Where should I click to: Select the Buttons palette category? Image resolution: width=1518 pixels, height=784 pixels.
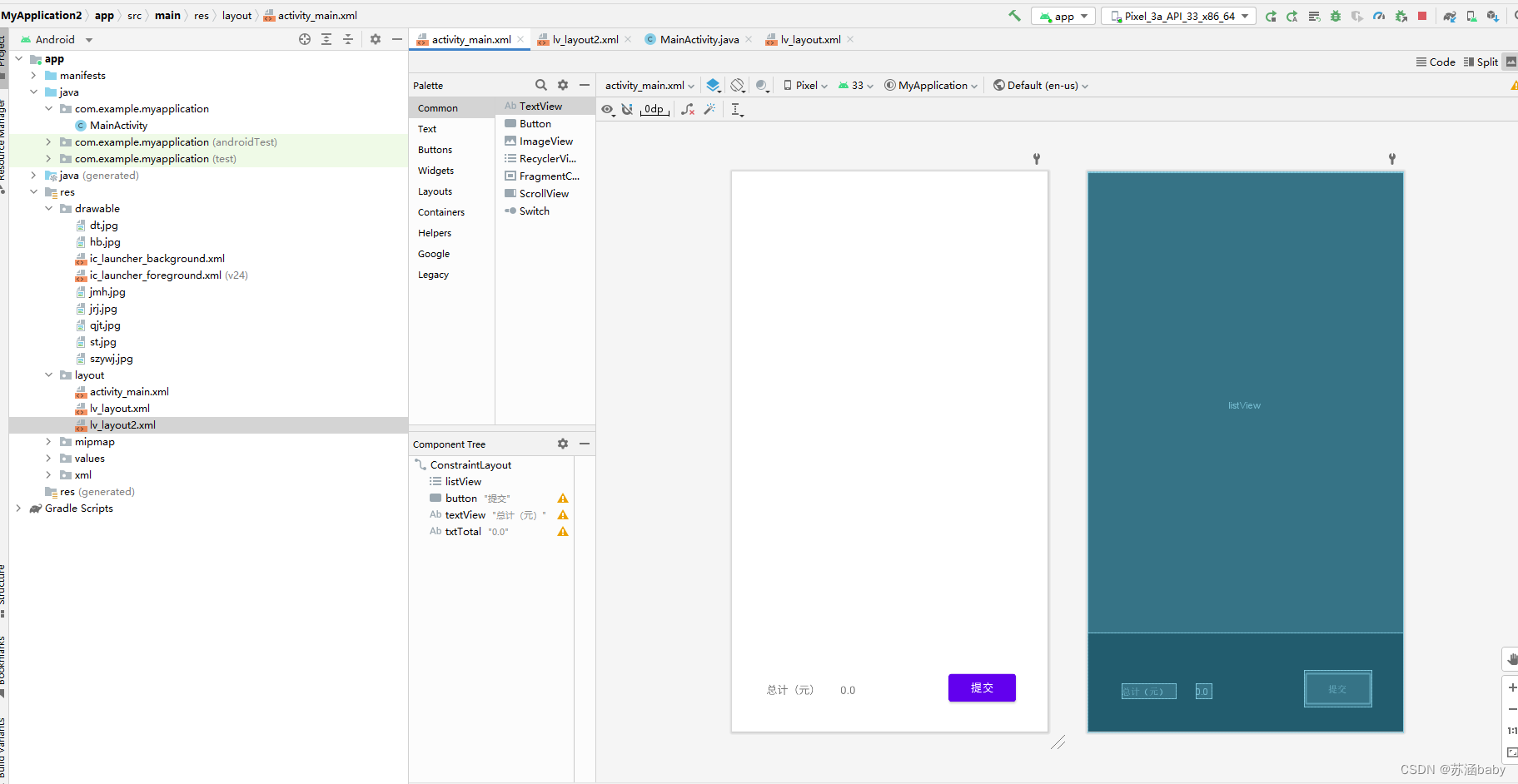tap(435, 150)
